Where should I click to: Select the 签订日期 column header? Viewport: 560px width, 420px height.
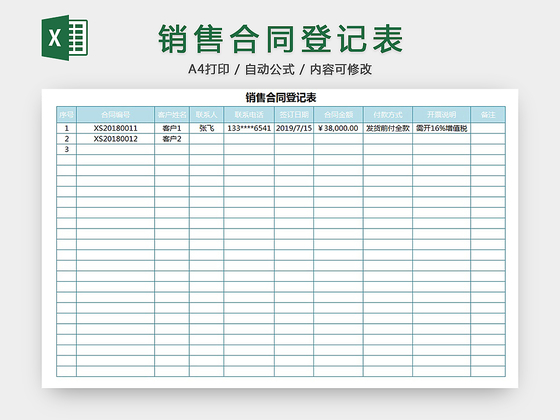[294, 115]
